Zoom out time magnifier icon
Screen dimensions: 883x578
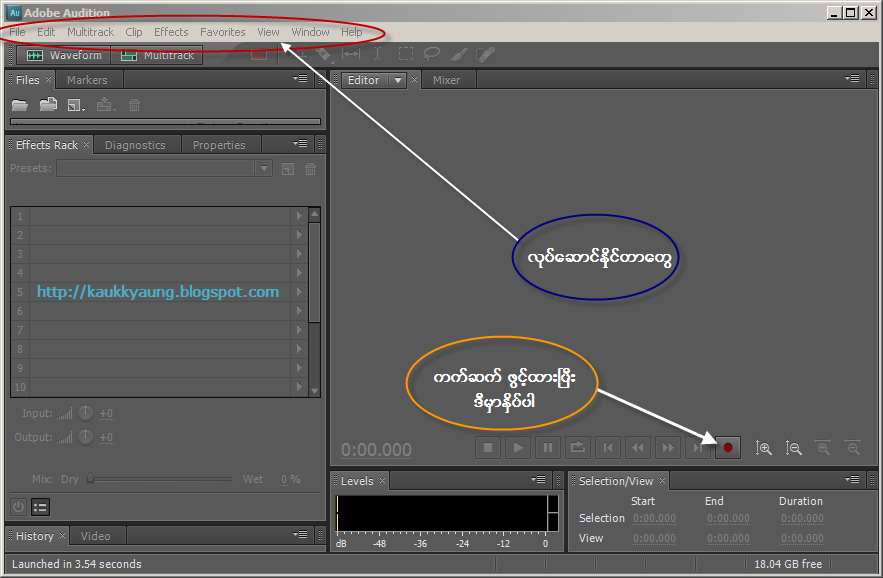click(853, 448)
